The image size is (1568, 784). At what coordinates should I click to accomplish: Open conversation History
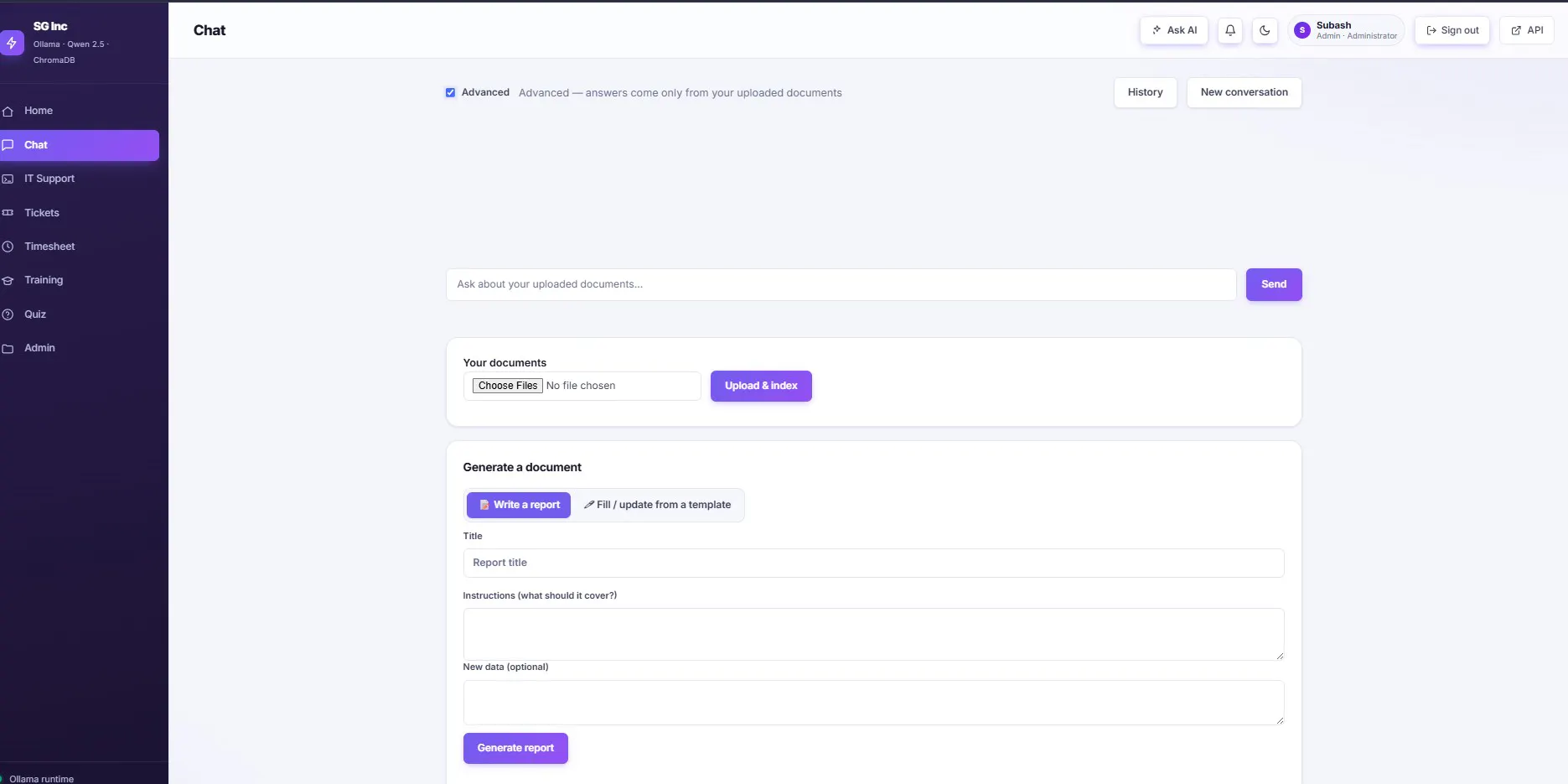pos(1146,92)
